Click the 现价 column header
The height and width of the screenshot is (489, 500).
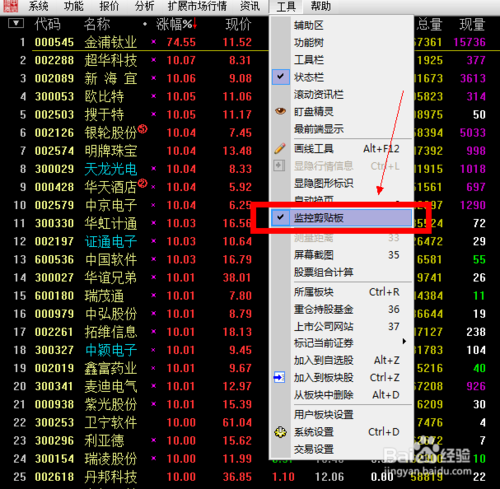(x=238, y=24)
